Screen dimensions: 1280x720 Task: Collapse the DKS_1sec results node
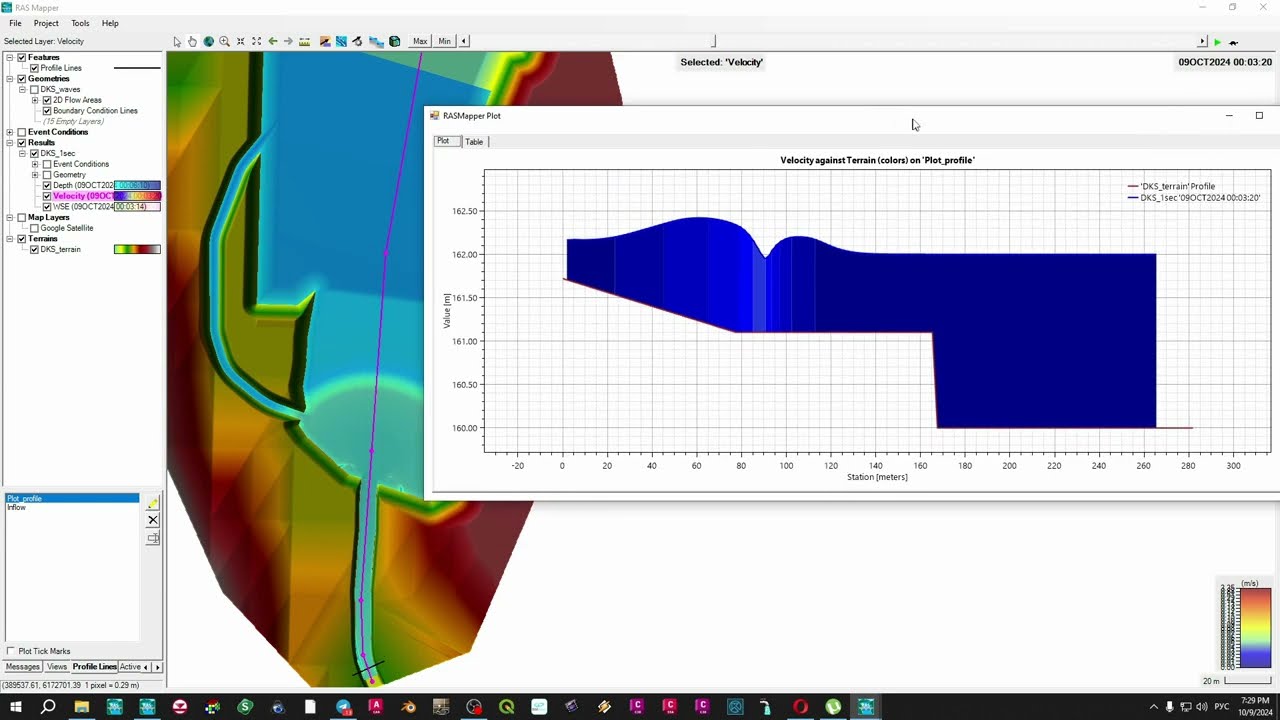(22, 154)
